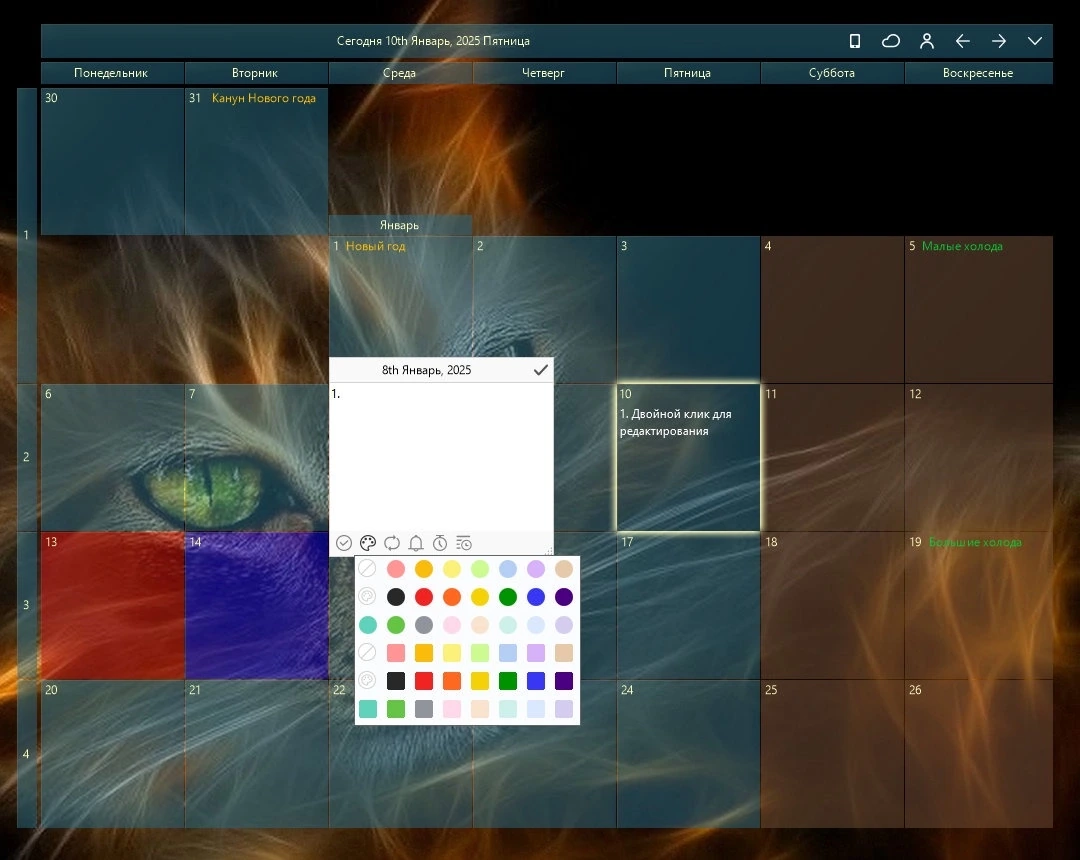Confirm note with checkmark beside 8th Январь
This screenshot has height=860, width=1080.
coord(541,370)
